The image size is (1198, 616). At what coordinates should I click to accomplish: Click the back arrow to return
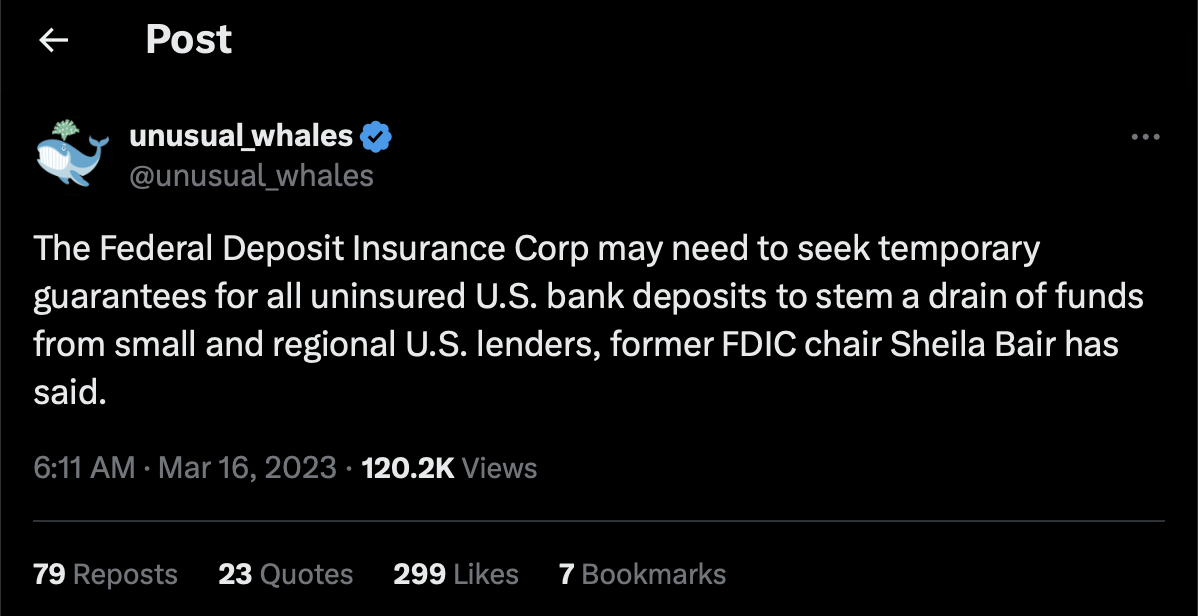pos(53,40)
